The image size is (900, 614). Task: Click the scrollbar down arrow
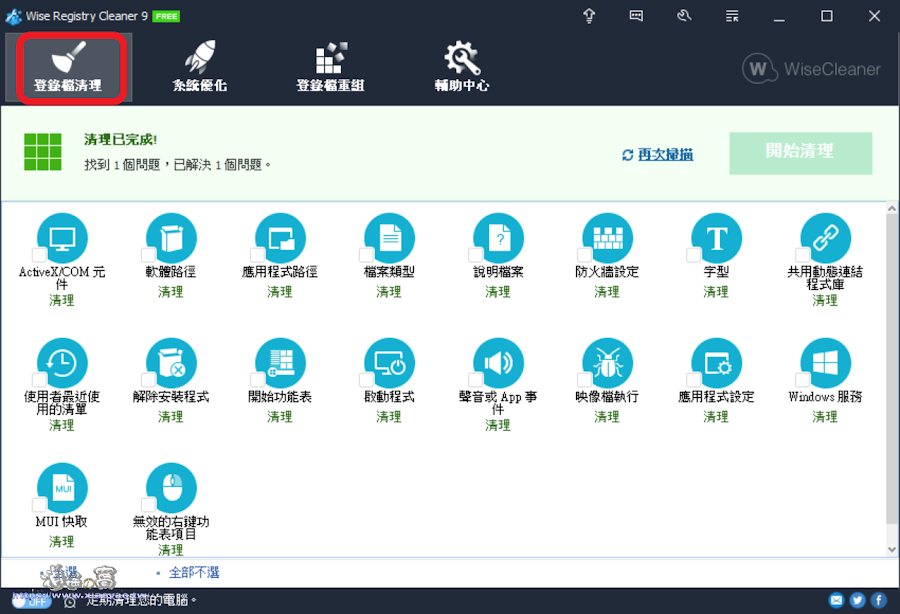click(892, 549)
